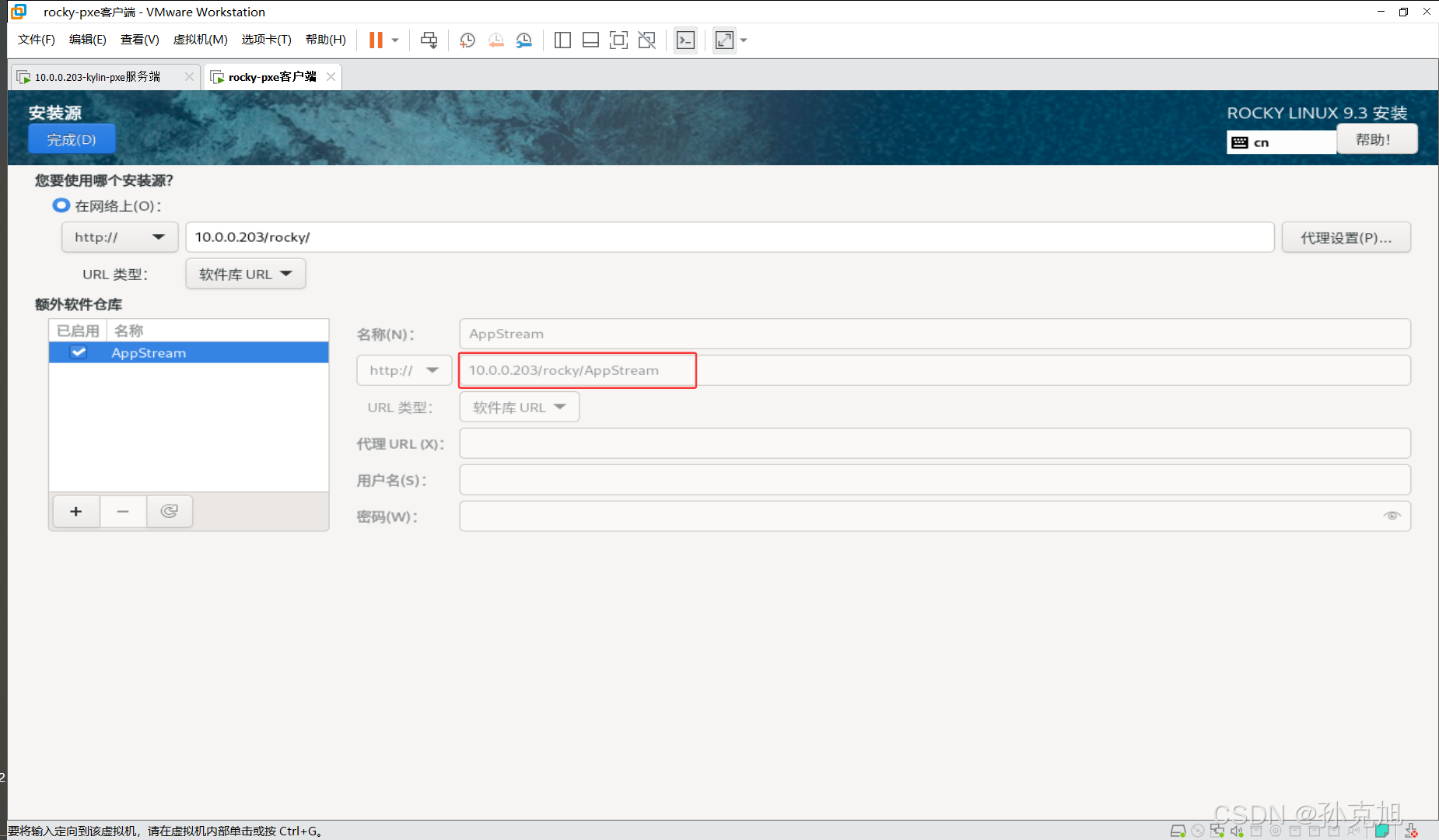
Task: Click the stretch guest display icon
Action: coord(724,40)
